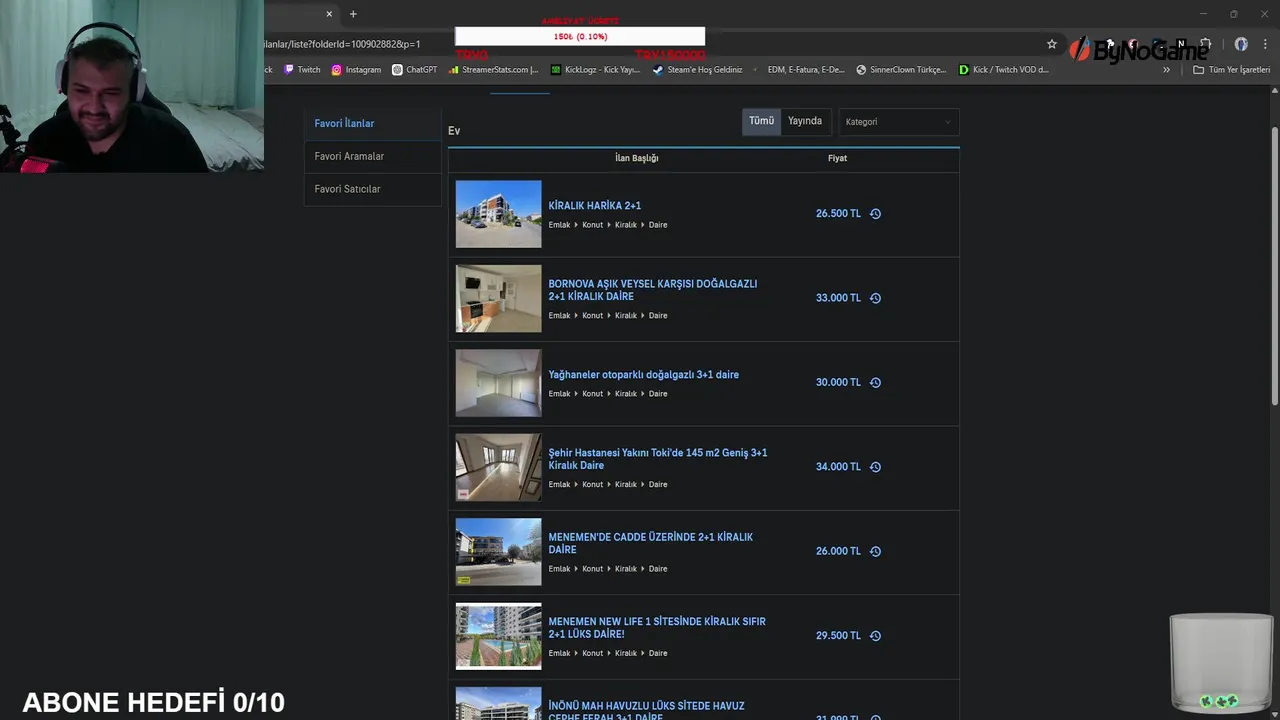The height and width of the screenshot is (720, 1280).
Task: Select Favori Aramalar in the sidebar
Action: (372, 156)
